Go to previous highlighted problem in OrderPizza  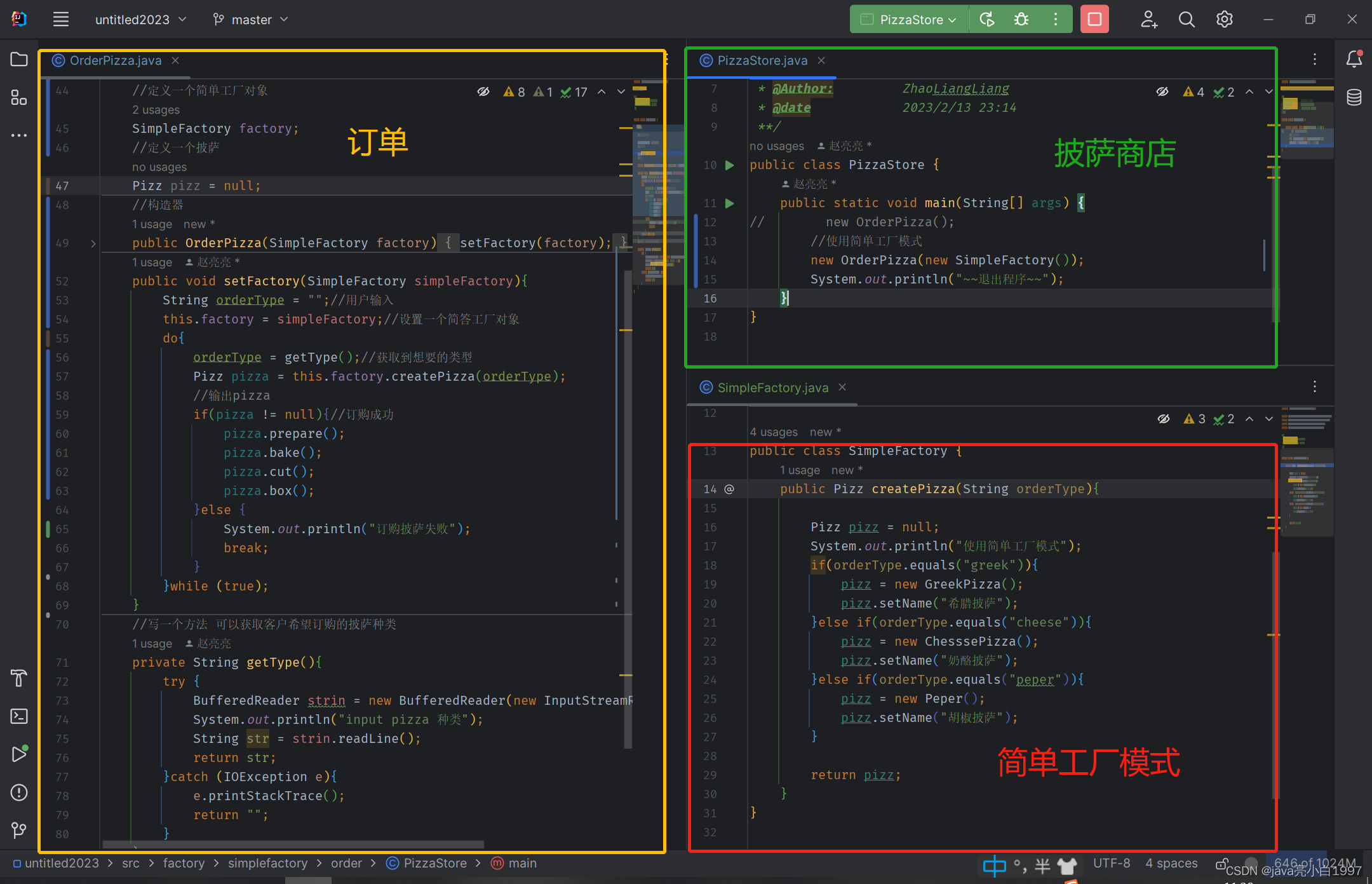(602, 92)
